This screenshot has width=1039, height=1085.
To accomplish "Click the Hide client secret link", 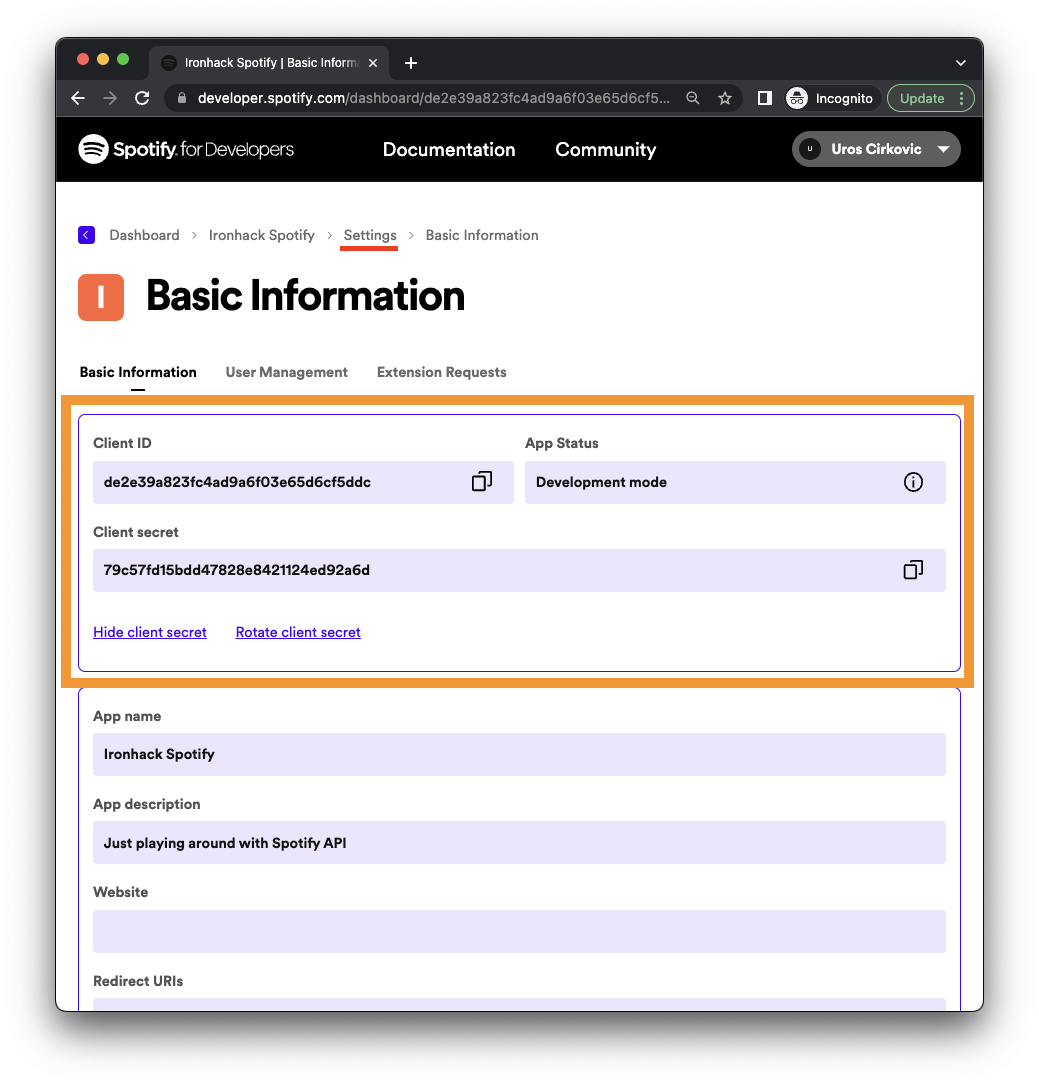I will 150,632.
